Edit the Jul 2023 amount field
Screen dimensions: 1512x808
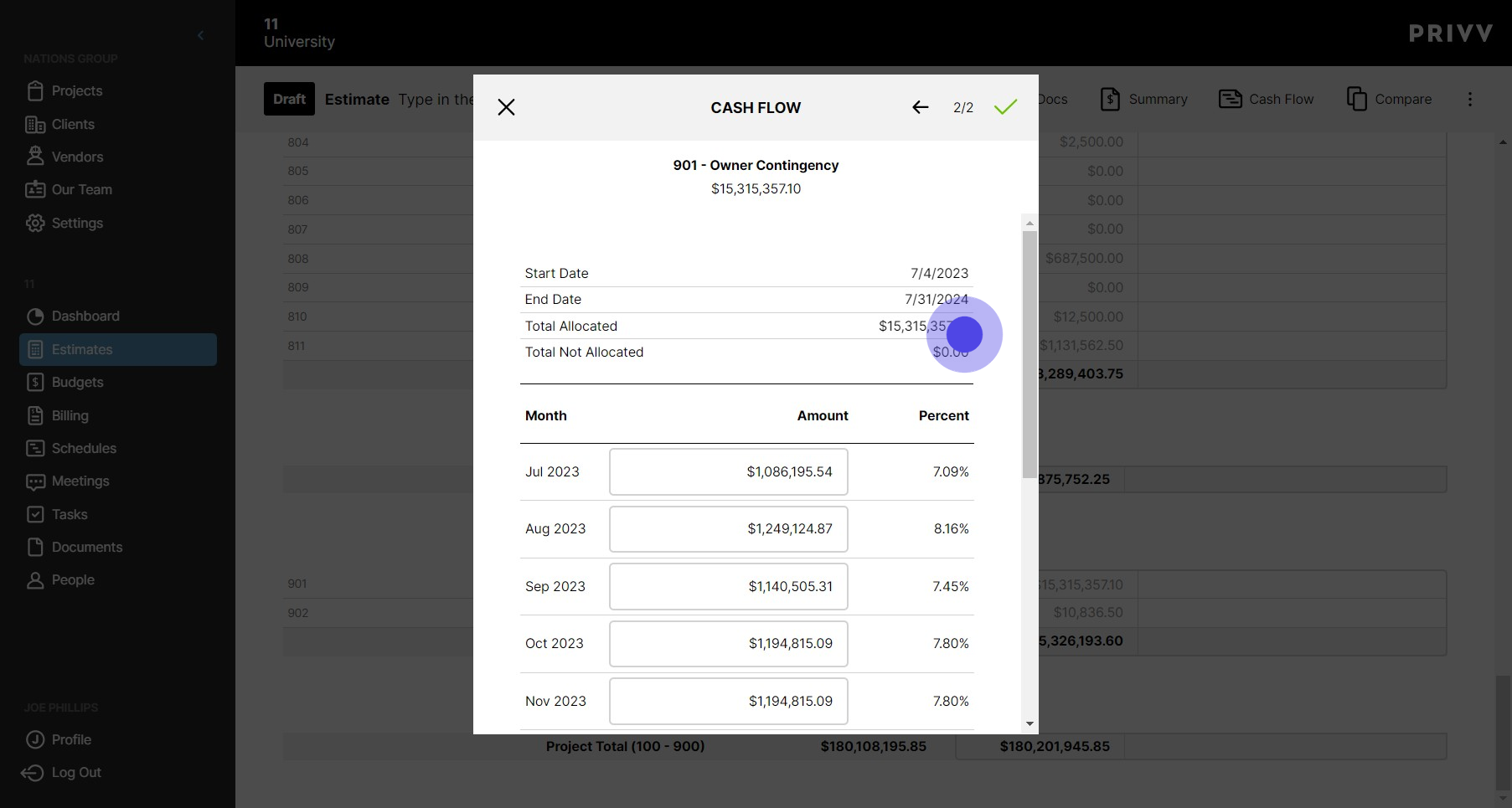(728, 471)
